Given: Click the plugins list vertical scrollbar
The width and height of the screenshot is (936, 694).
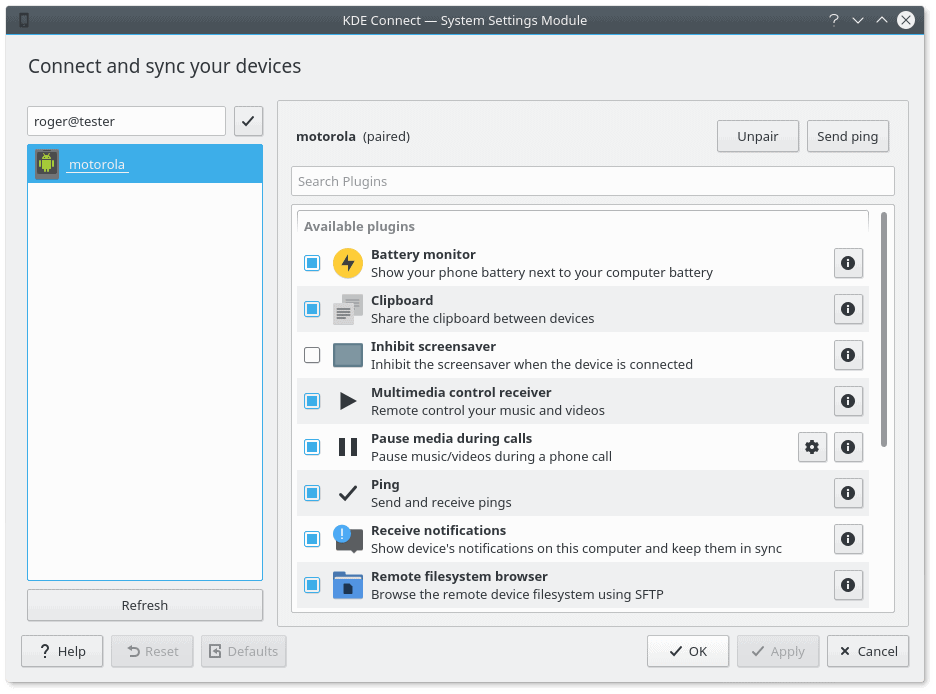Looking at the screenshot, I should [884, 329].
